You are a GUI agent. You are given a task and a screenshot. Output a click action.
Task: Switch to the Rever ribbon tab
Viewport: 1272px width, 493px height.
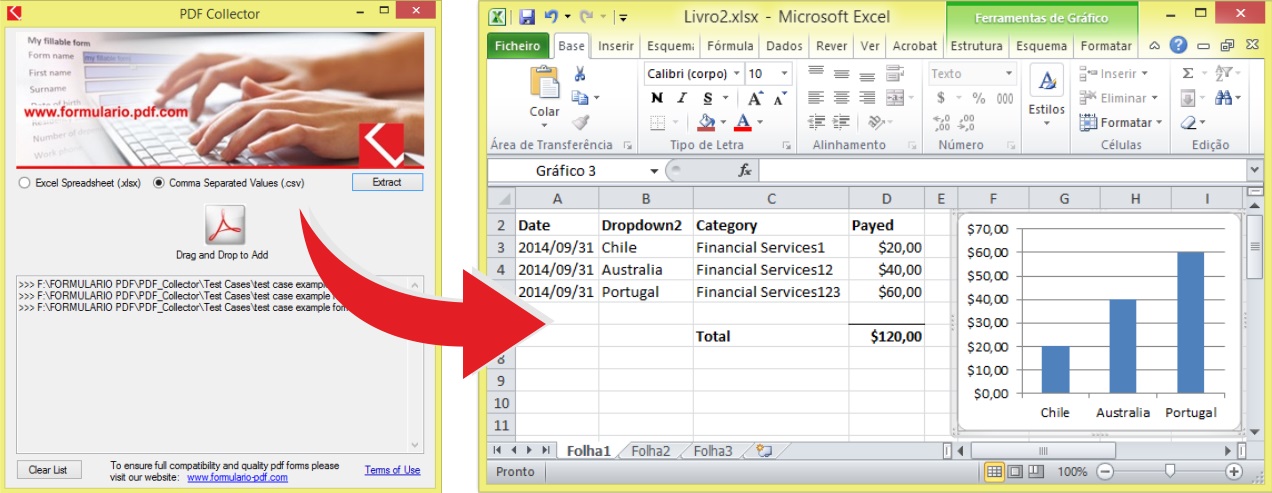(x=832, y=46)
